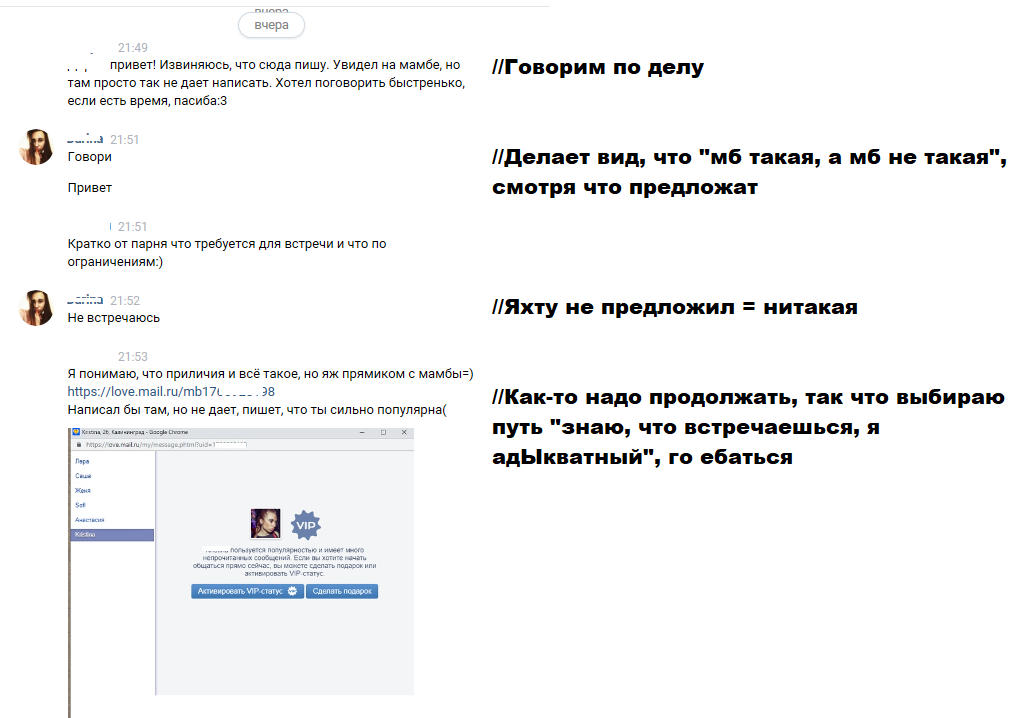Open the Женя conversation
This screenshot has height=718, width=1013.
(82, 491)
